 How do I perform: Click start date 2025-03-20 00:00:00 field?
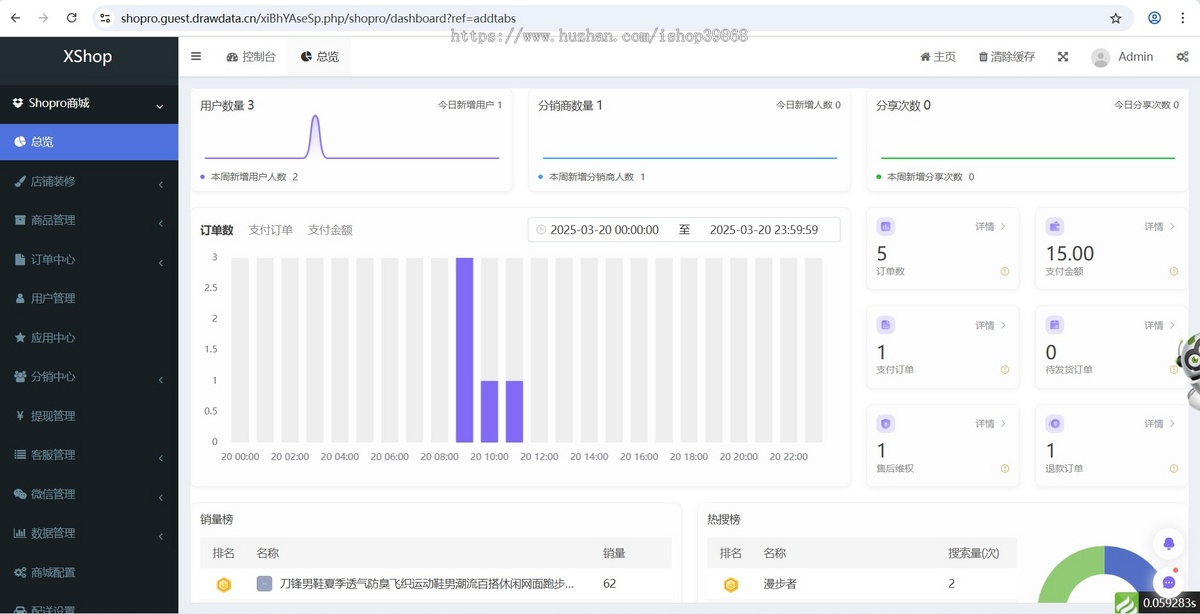[605, 230]
